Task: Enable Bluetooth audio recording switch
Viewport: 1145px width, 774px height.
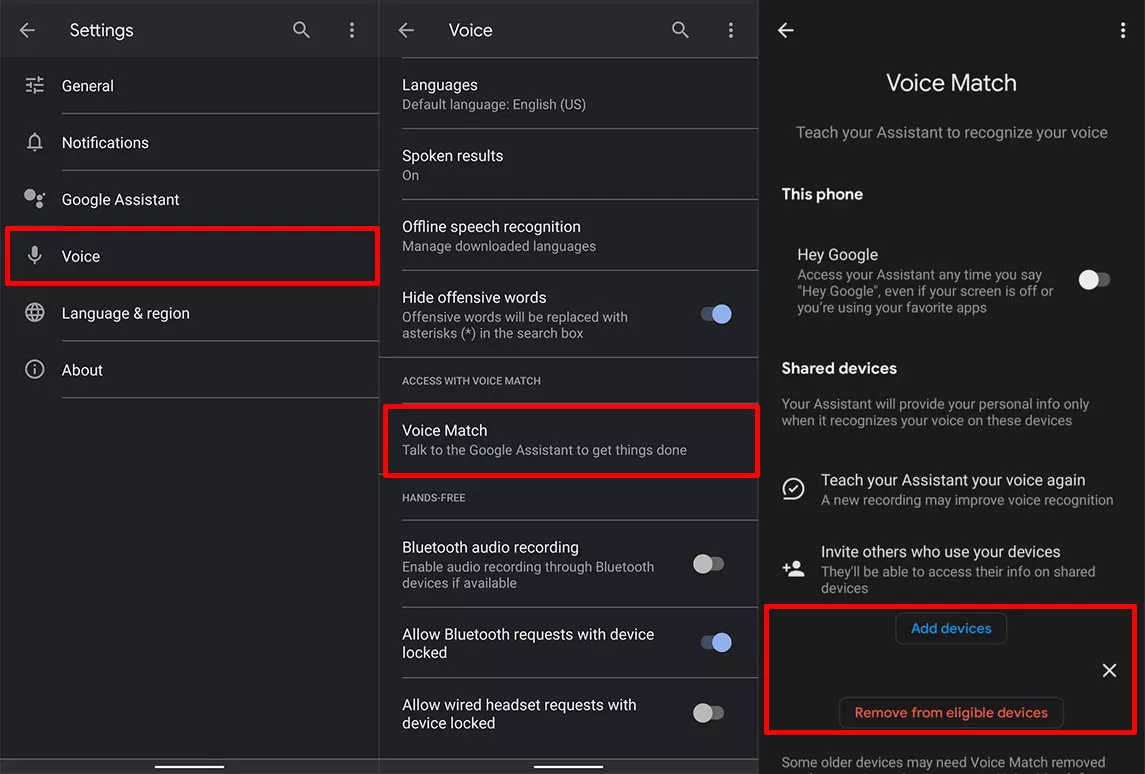Action: click(x=708, y=564)
